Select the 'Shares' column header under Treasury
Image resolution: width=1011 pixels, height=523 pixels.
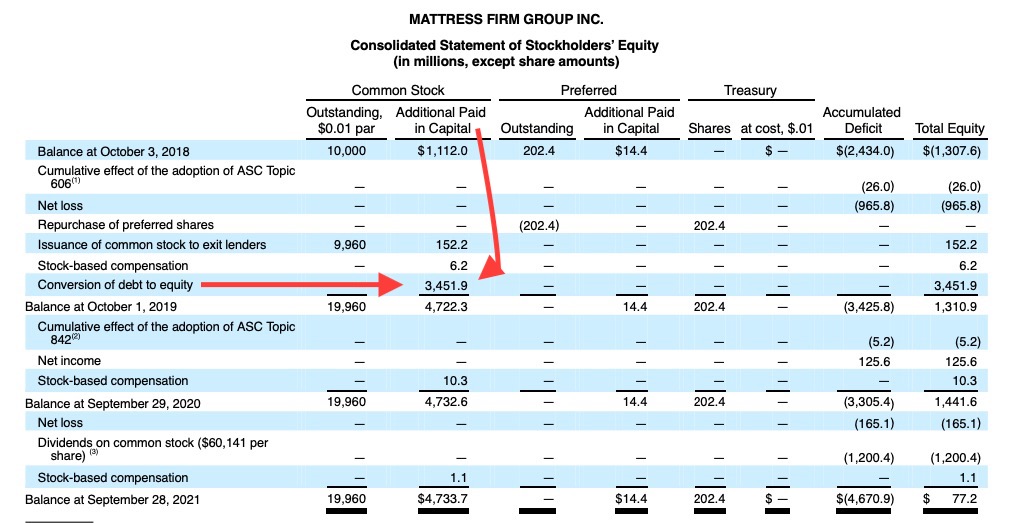click(709, 128)
